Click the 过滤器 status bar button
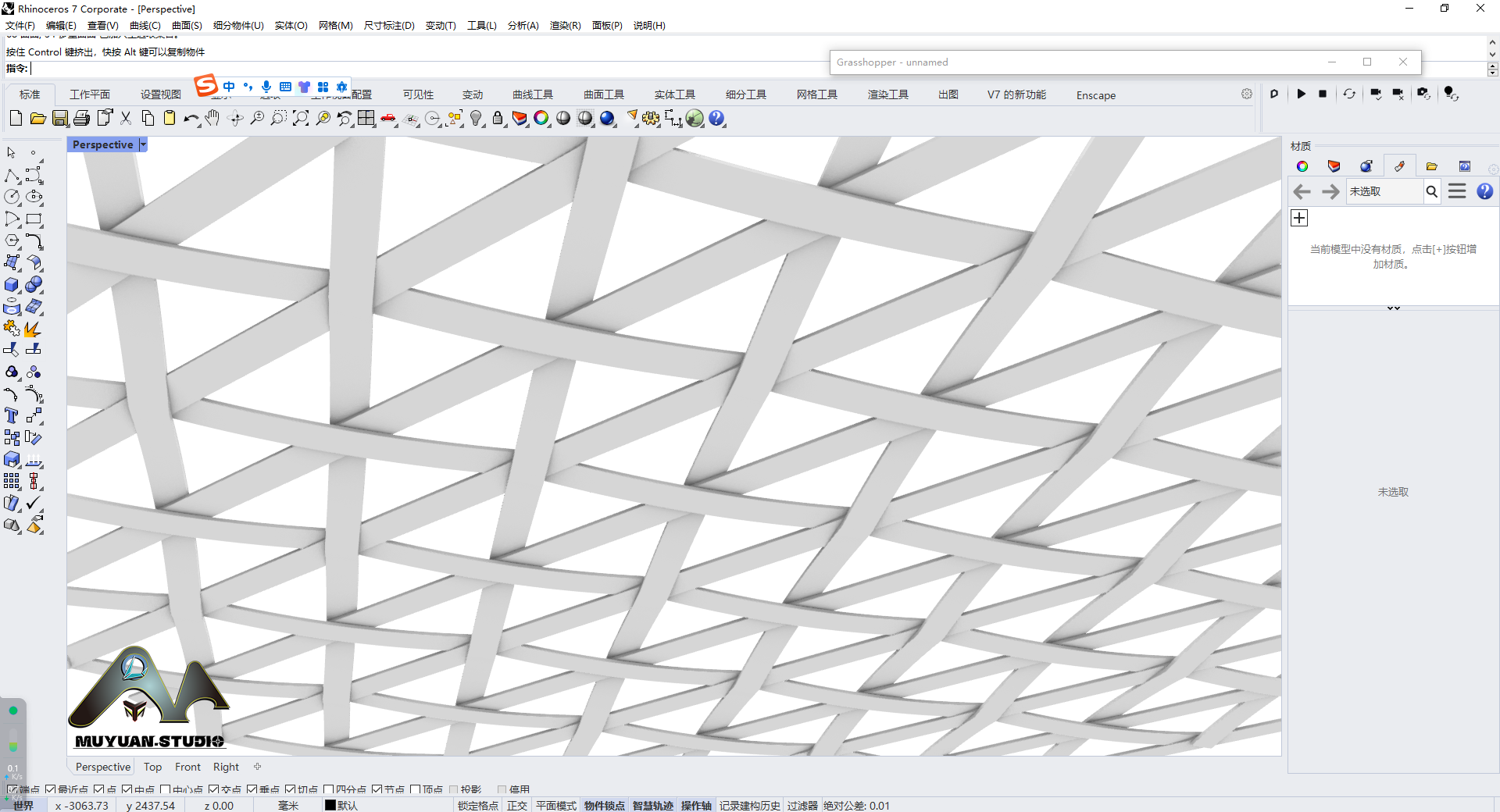This screenshot has width=1500, height=812. coord(802,806)
